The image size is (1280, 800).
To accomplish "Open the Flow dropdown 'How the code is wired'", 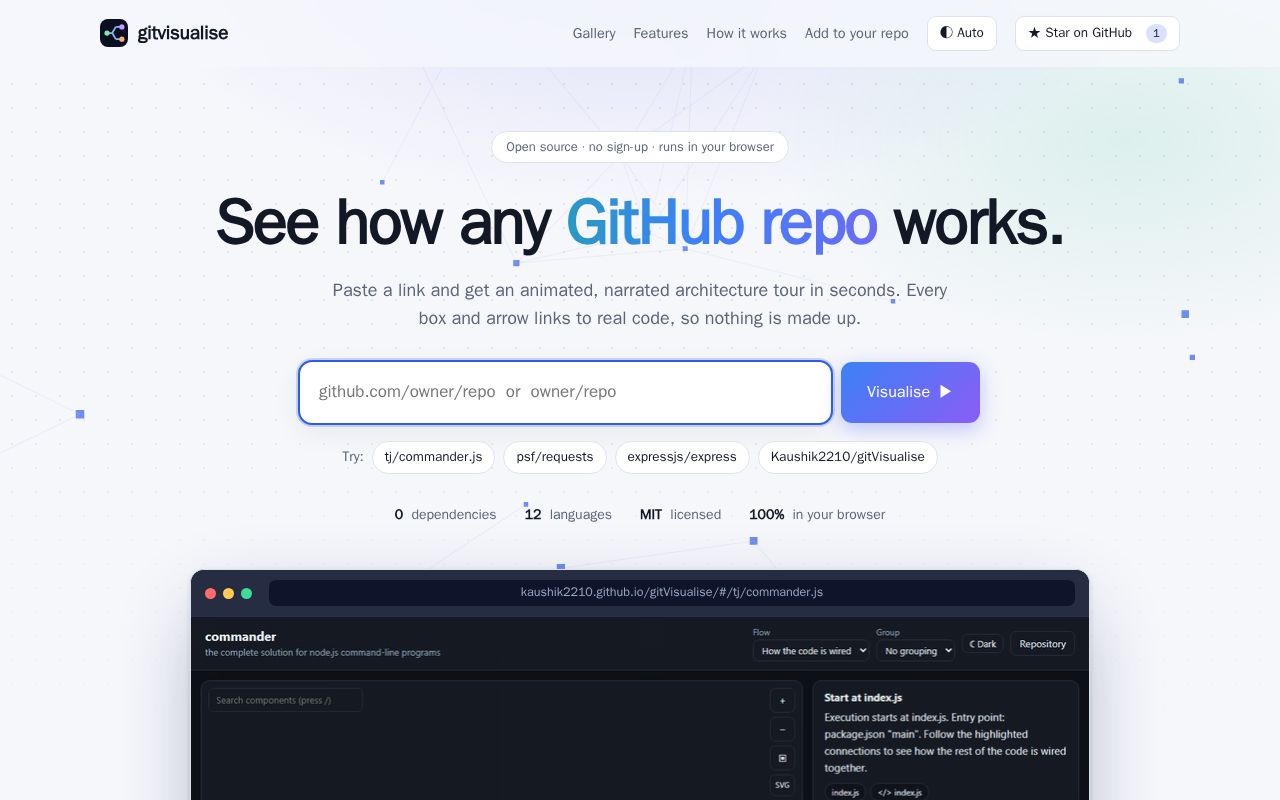I will pos(811,651).
